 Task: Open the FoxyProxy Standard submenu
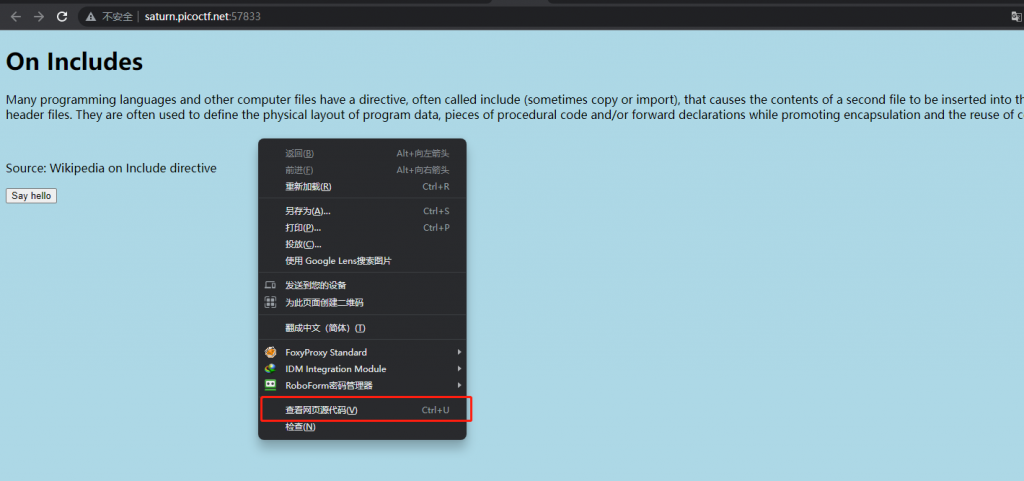(362, 352)
